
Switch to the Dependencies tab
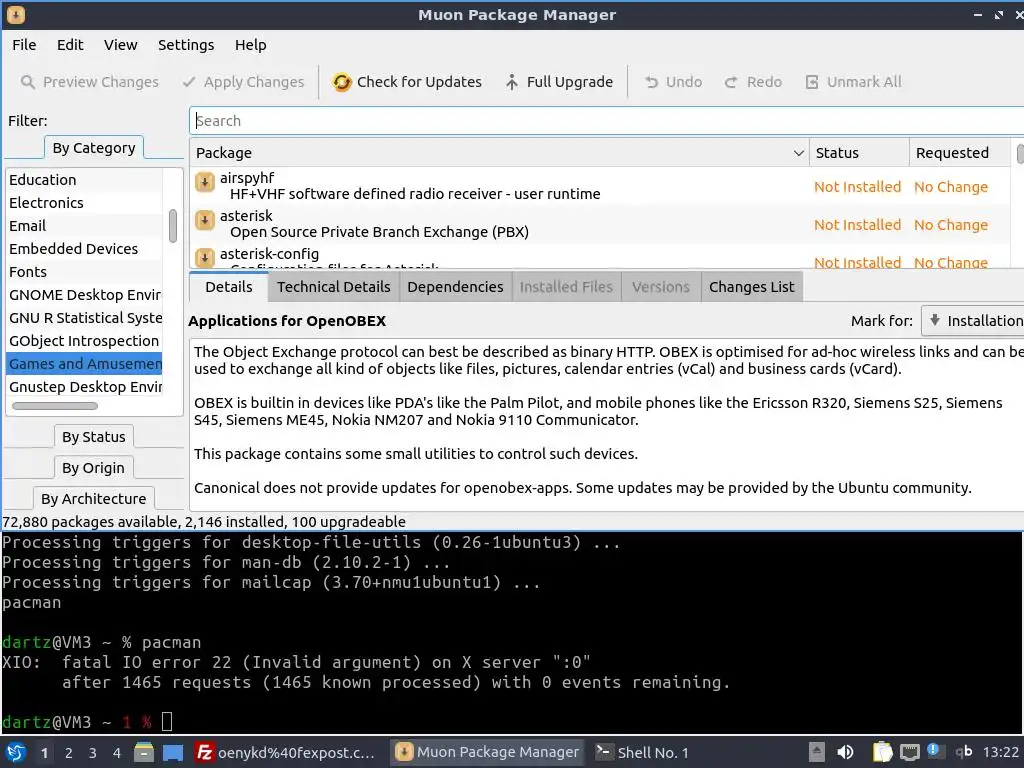click(x=455, y=287)
